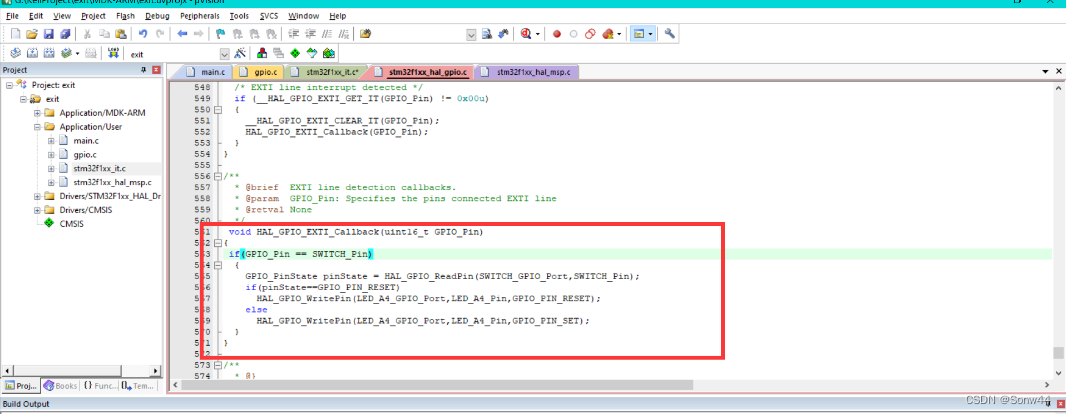The width and height of the screenshot is (1066, 414).
Task: Select stm32f1xx_it.c in the project tree
Action: pos(99,168)
